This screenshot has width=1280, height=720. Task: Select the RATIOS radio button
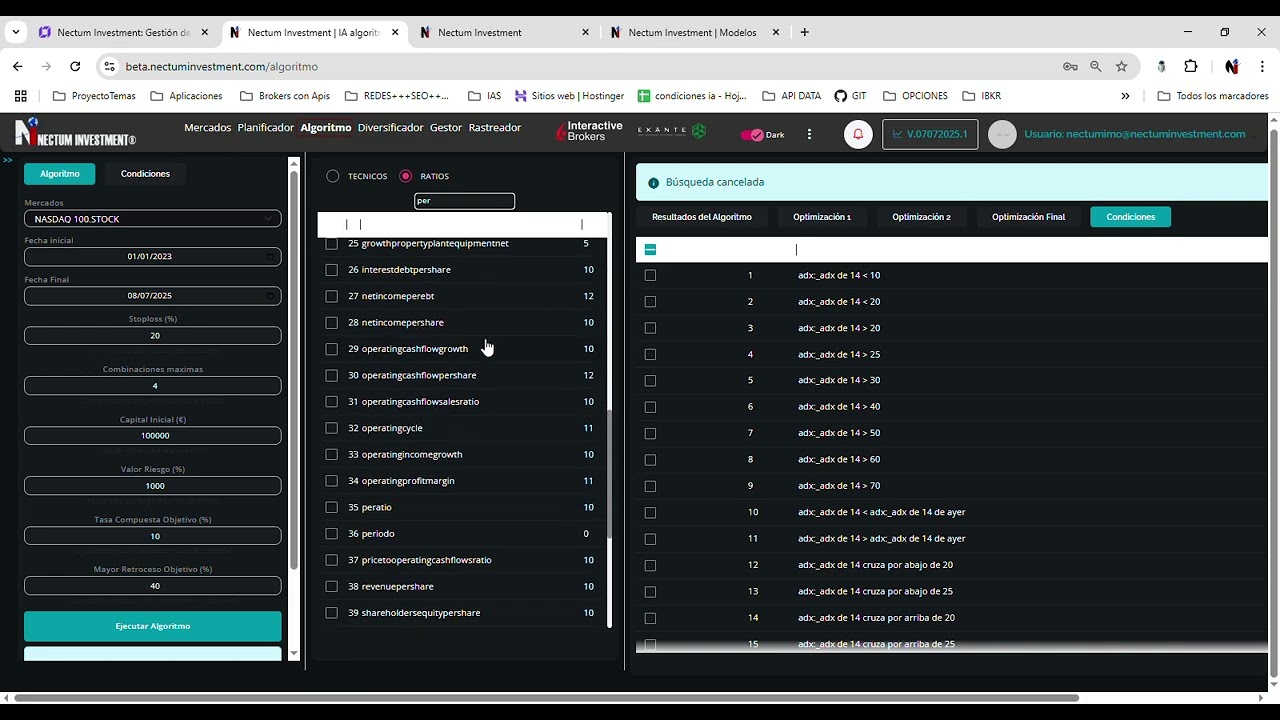405,176
